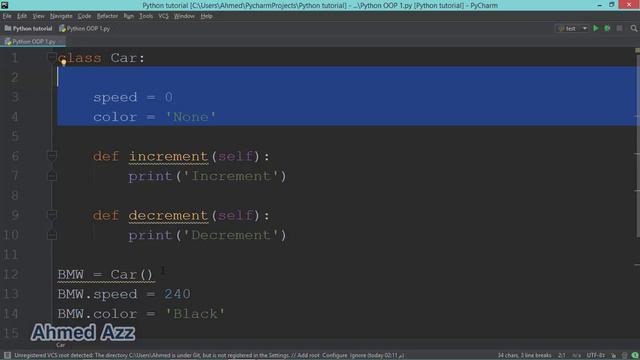Click line number 5 in the gutter
The width and height of the screenshot is (640, 360).
click(x=15, y=136)
